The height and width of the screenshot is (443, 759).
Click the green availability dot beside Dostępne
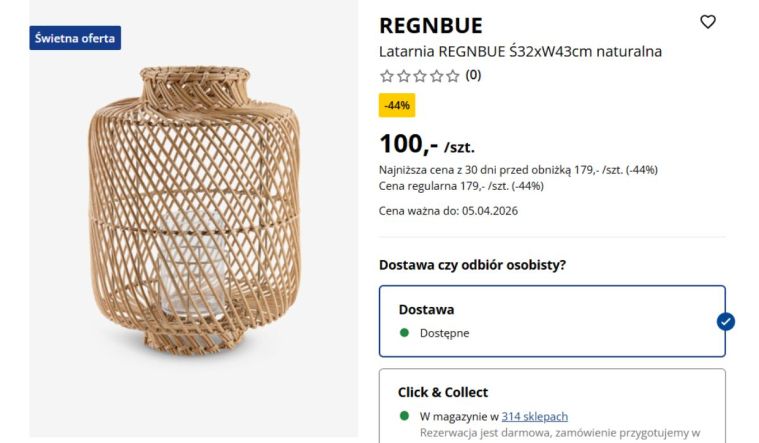click(404, 333)
